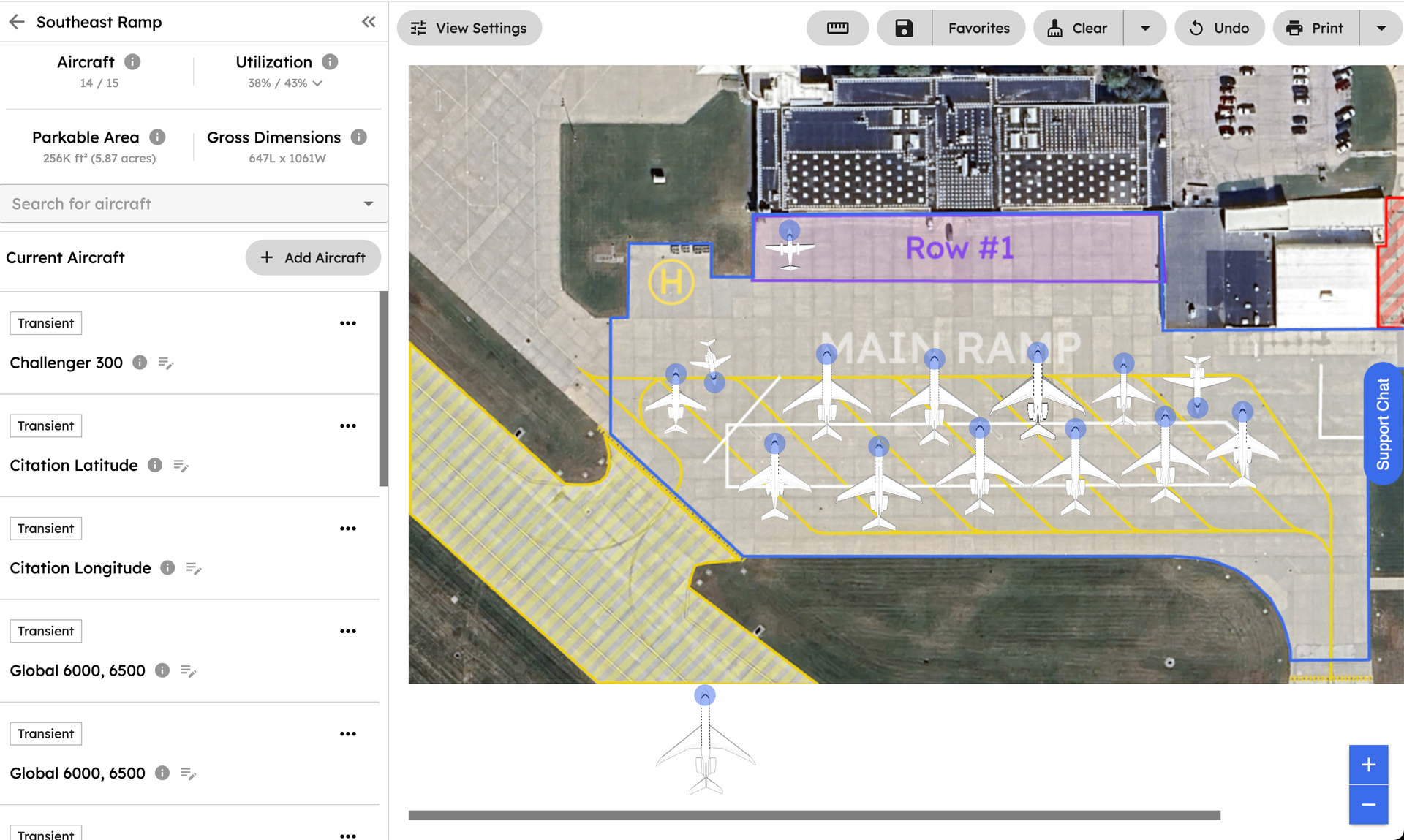Screen dimensions: 1404x840
Task: Open Citation Latitude three-dot menu
Action: pyautogui.click(x=348, y=425)
